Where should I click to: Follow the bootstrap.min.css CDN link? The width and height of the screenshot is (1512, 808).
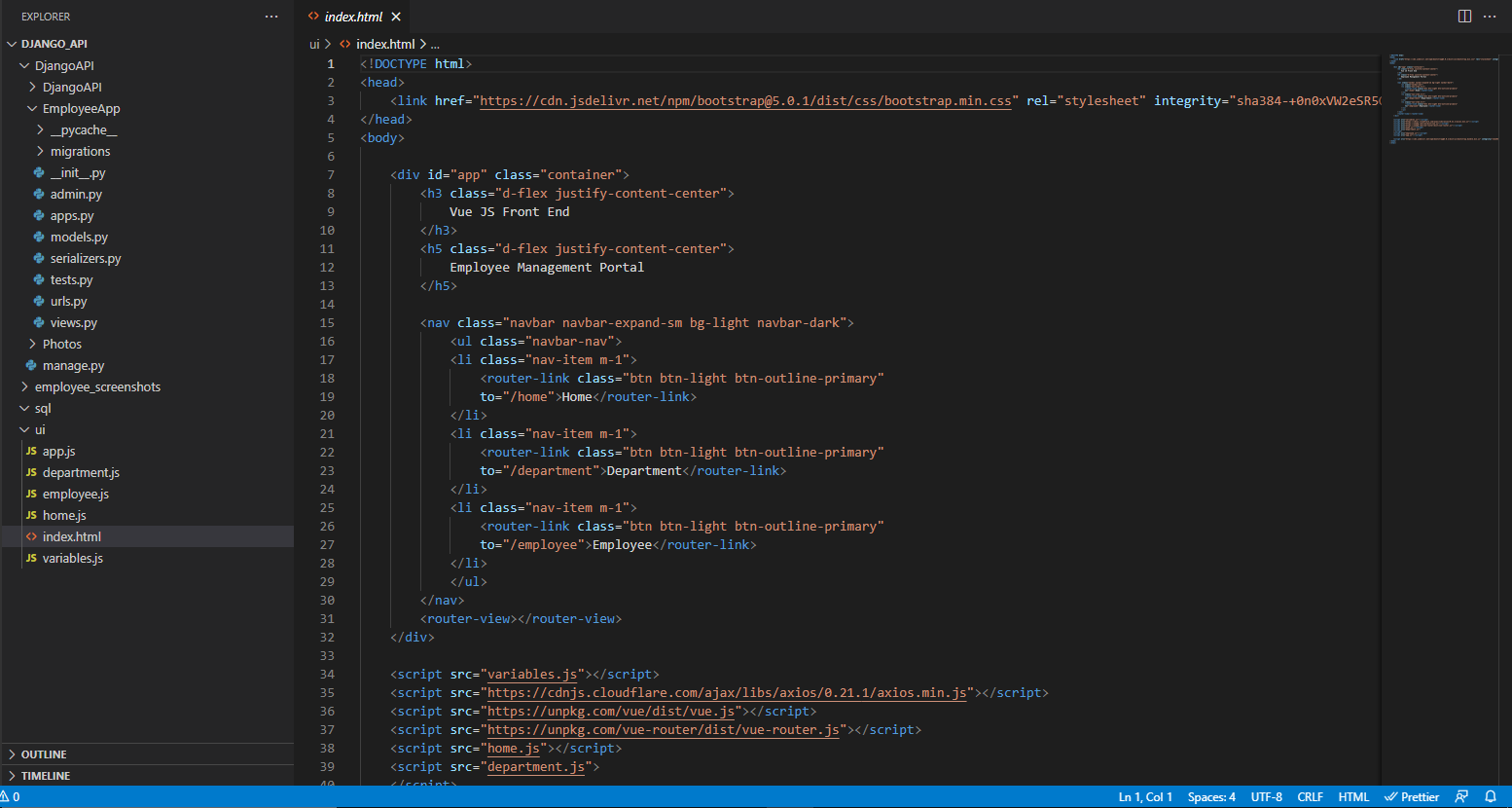(x=745, y=101)
